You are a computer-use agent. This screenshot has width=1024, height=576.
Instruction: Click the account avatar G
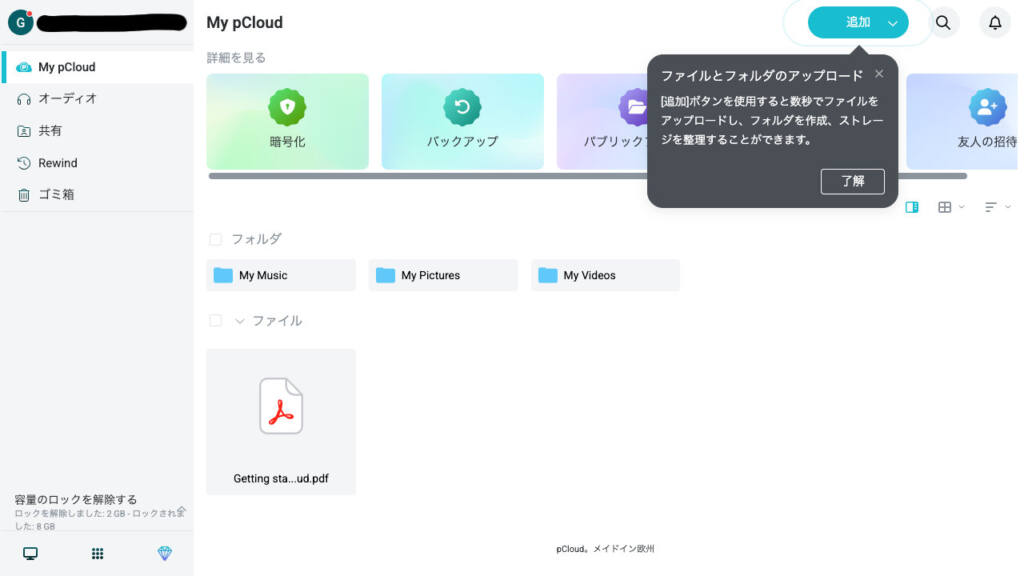click(x=20, y=22)
